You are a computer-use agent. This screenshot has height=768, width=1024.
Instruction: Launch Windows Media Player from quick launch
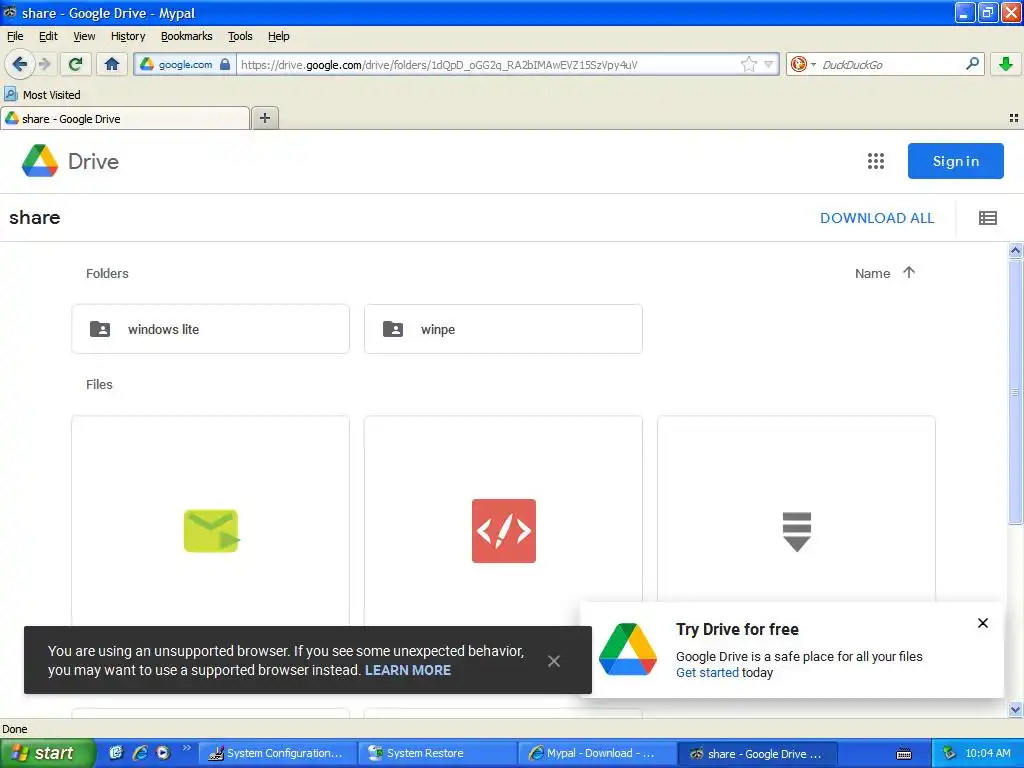163,753
